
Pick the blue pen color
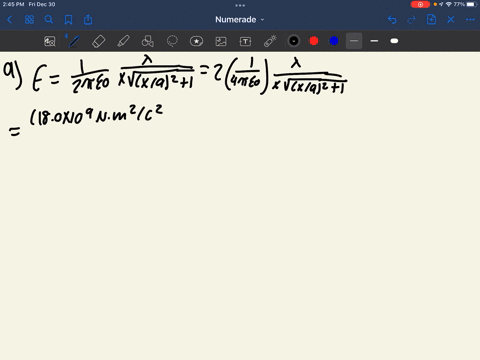point(334,41)
